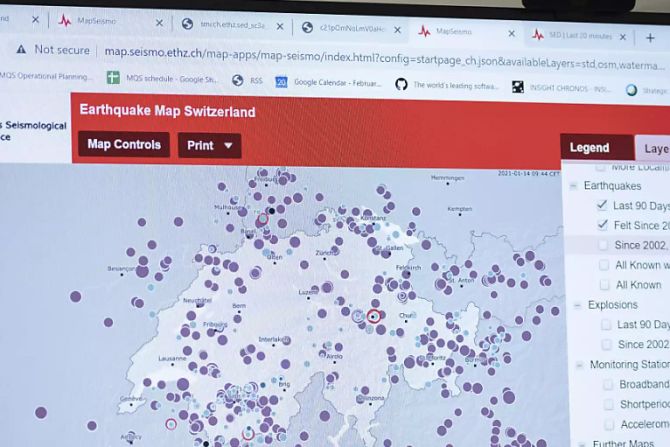Open the Print dropdown menu
670x447 pixels.
(x=209, y=145)
